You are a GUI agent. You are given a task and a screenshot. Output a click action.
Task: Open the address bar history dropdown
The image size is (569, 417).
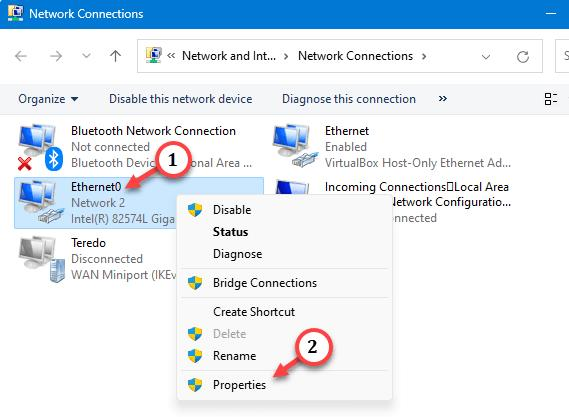[486, 57]
